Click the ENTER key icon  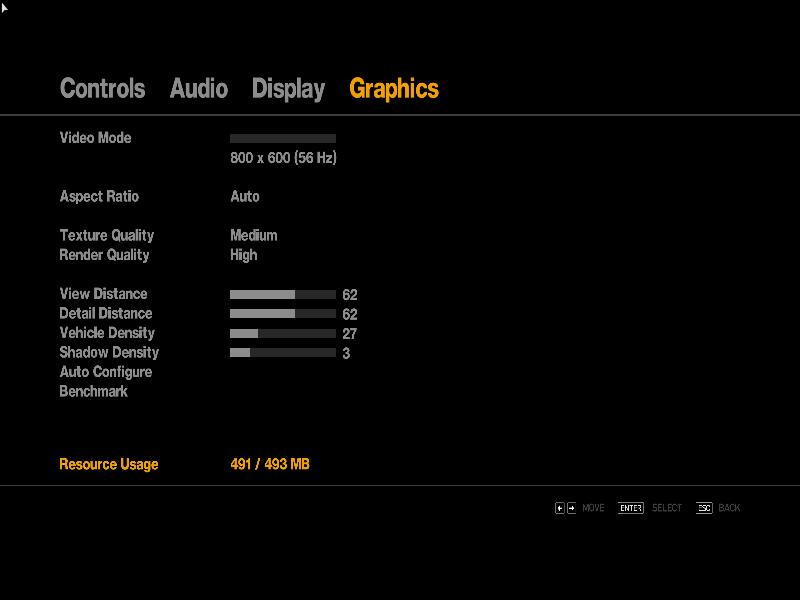click(631, 508)
